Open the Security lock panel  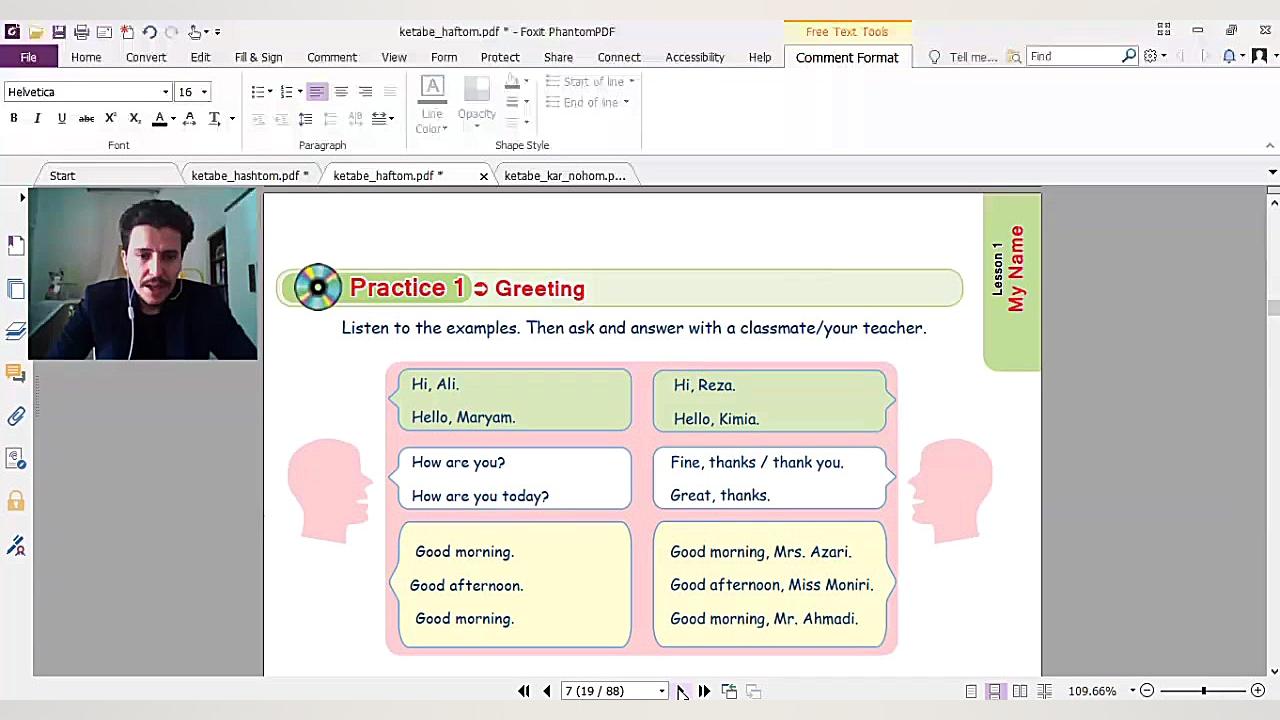(x=16, y=501)
